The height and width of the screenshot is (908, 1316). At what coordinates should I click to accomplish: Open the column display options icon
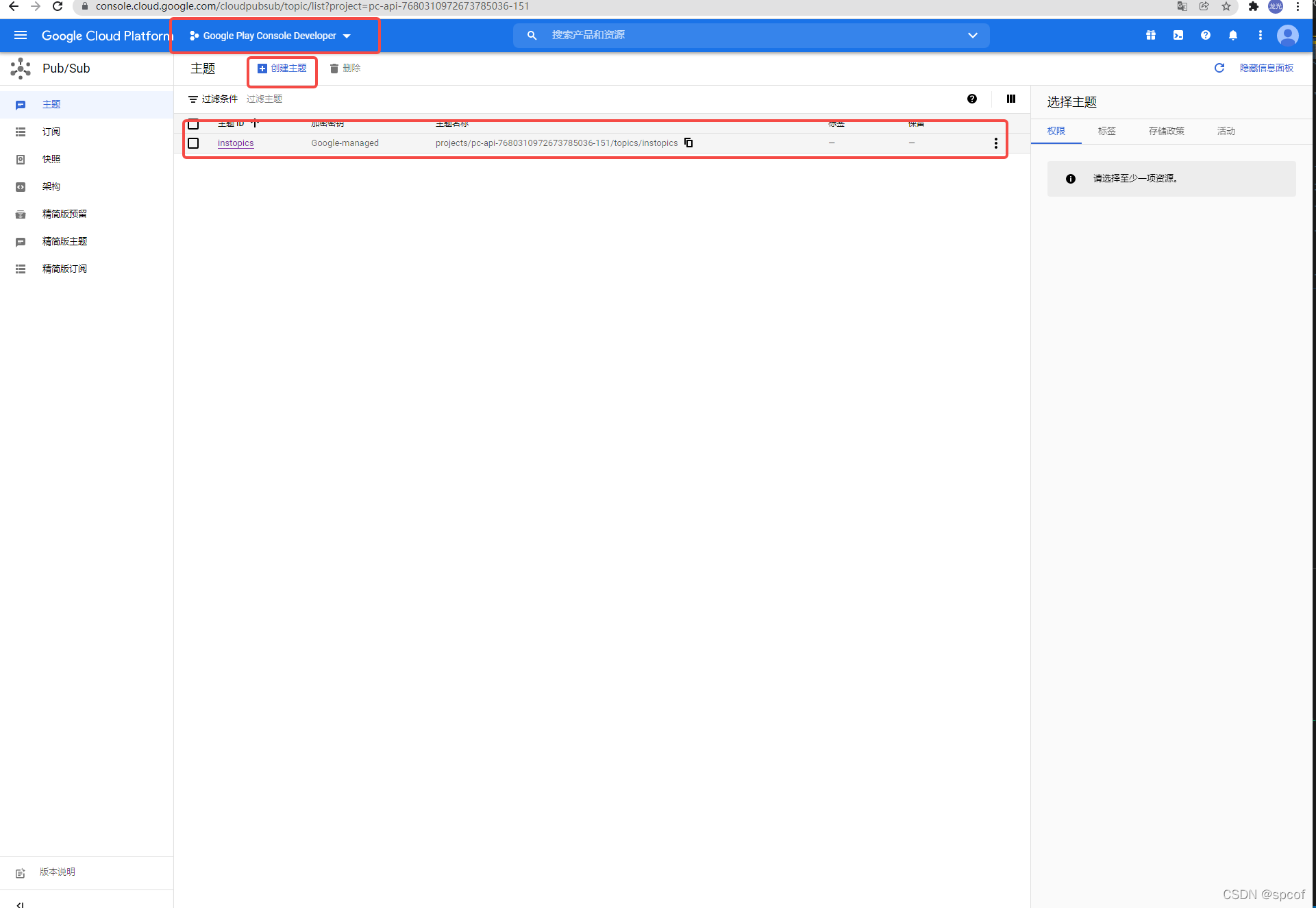coord(1010,99)
